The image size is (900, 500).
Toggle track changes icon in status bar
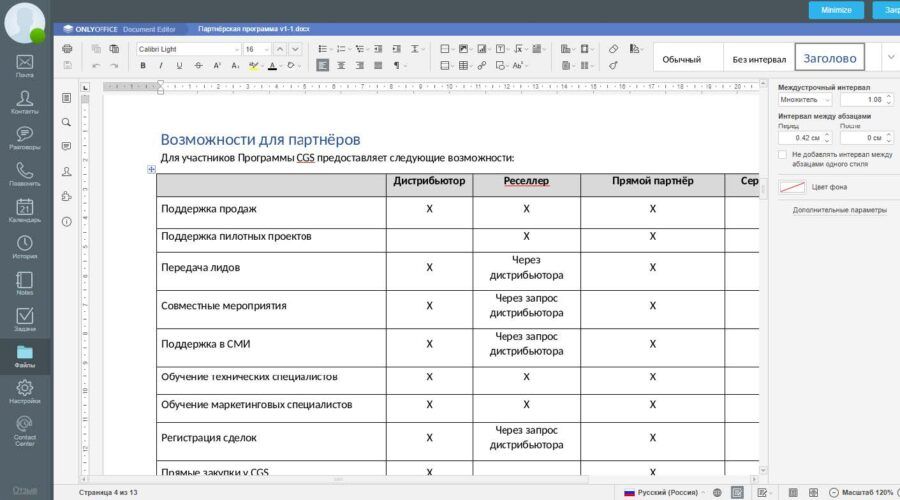point(762,492)
